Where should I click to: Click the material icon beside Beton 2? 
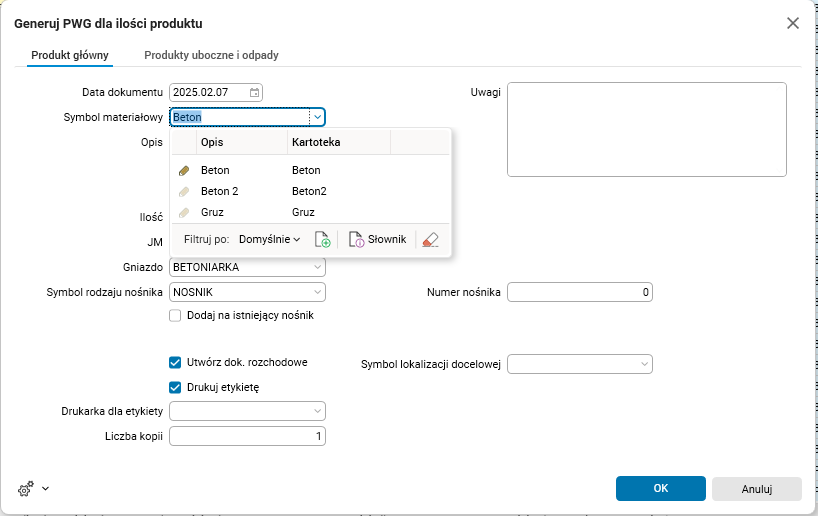(184, 191)
